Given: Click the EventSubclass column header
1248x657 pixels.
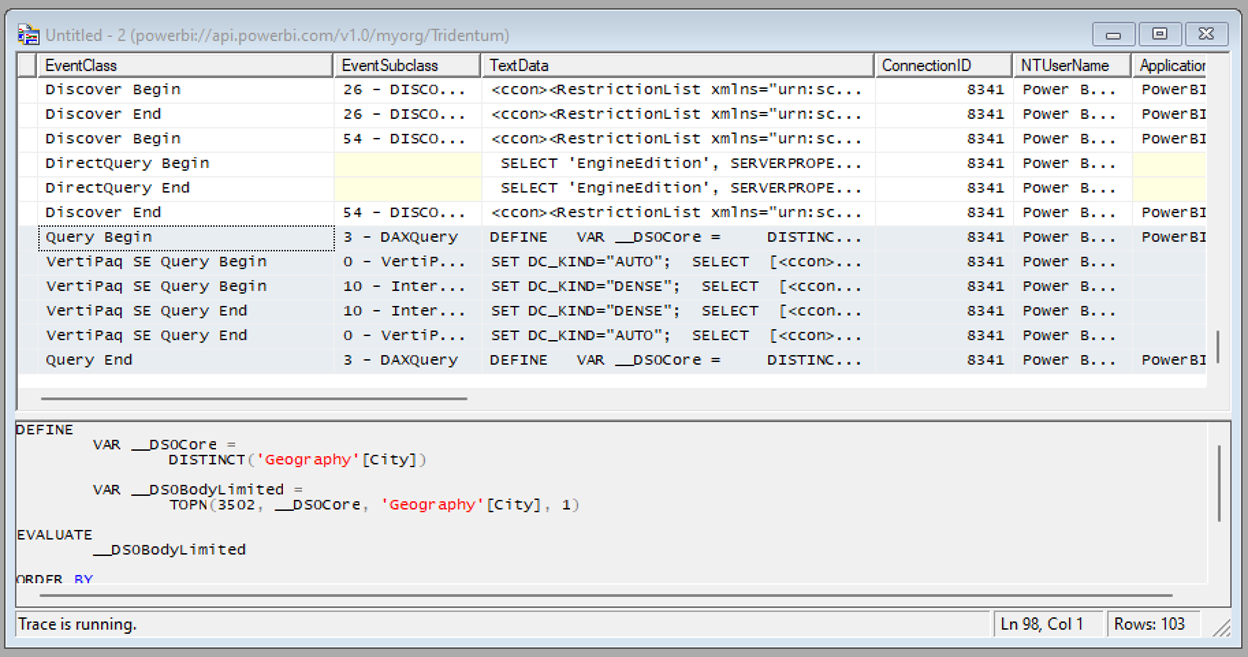Looking at the screenshot, I should (406, 64).
